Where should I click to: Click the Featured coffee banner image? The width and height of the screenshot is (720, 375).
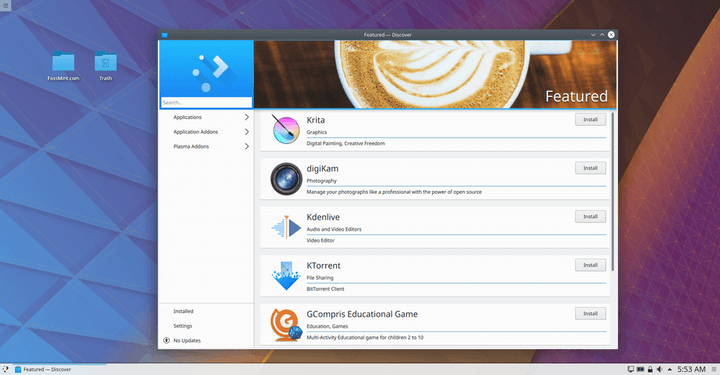pos(435,74)
